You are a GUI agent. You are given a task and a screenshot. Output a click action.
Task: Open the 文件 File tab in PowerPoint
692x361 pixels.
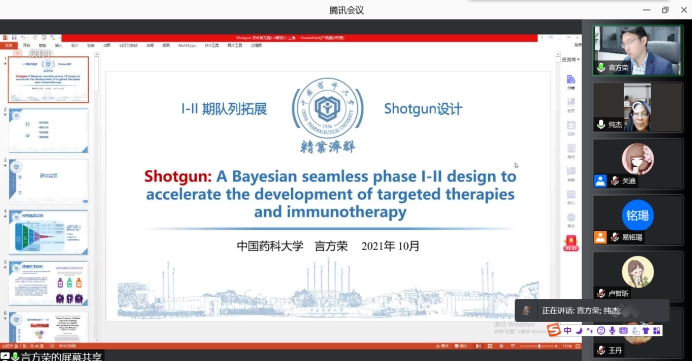(x=8, y=45)
